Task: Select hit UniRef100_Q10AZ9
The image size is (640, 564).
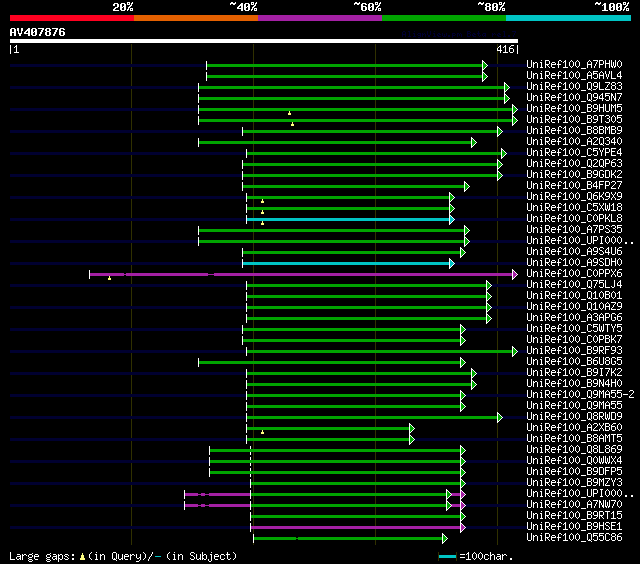Action: coord(574,307)
